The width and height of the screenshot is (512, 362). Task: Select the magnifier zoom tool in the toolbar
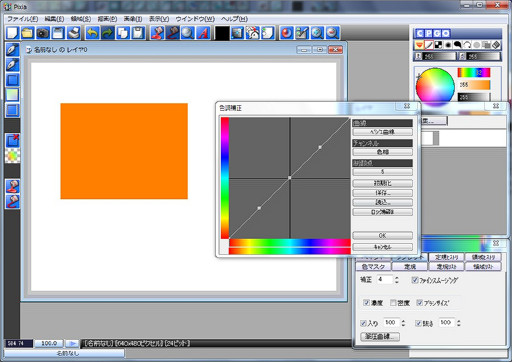point(188,33)
